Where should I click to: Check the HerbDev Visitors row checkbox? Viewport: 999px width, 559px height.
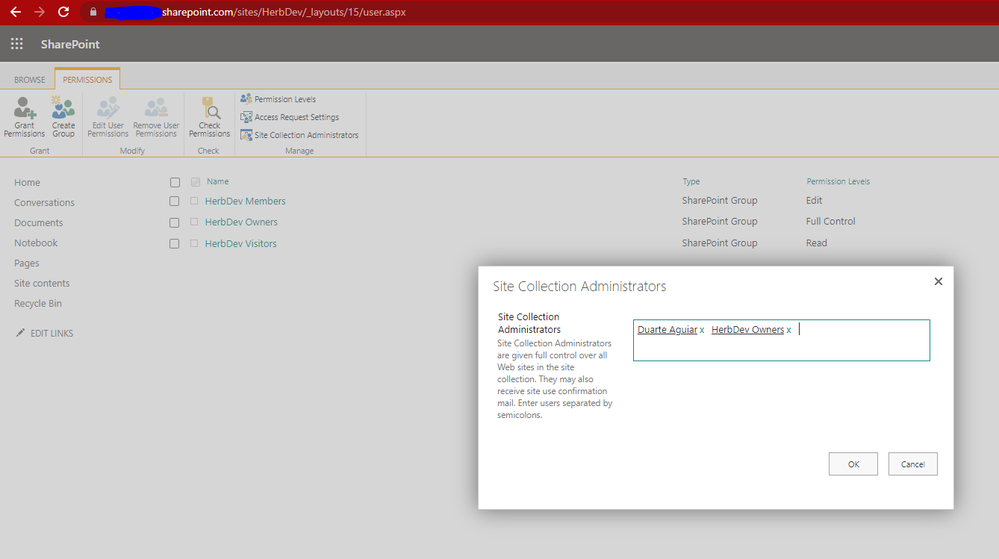(x=174, y=243)
